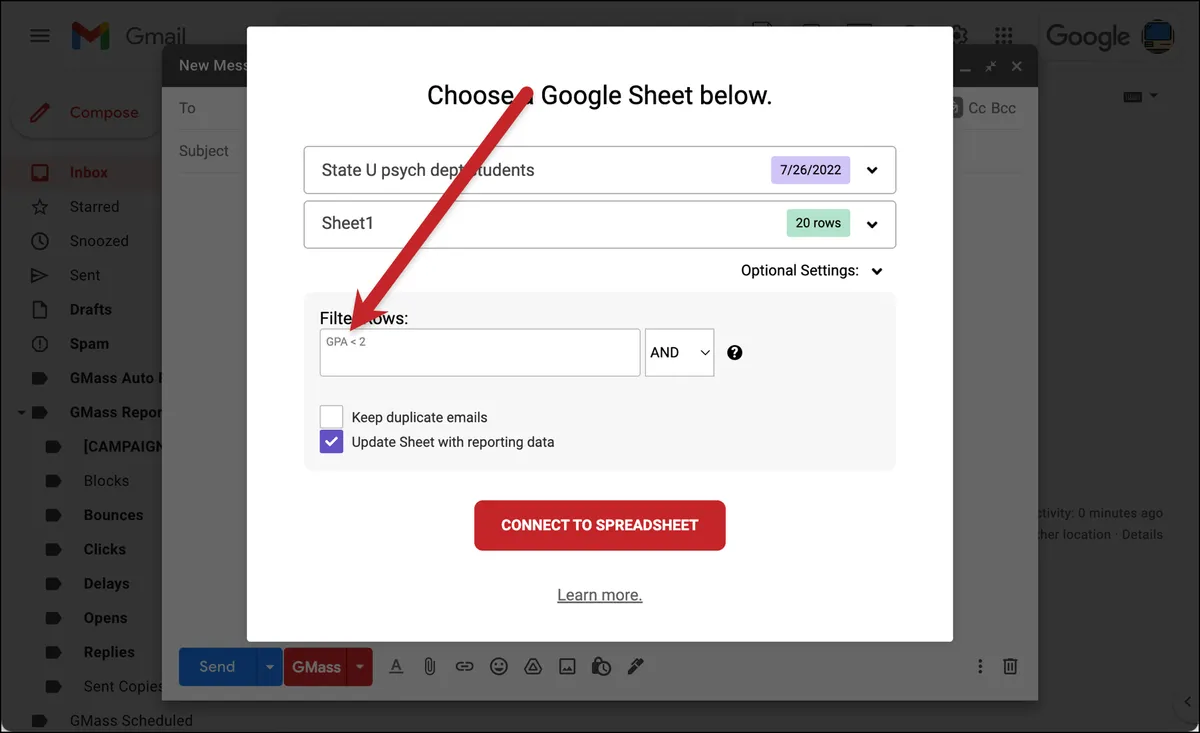Image resolution: width=1200 pixels, height=733 pixels.
Task: Click the Compose button
Action: coord(85,113)
